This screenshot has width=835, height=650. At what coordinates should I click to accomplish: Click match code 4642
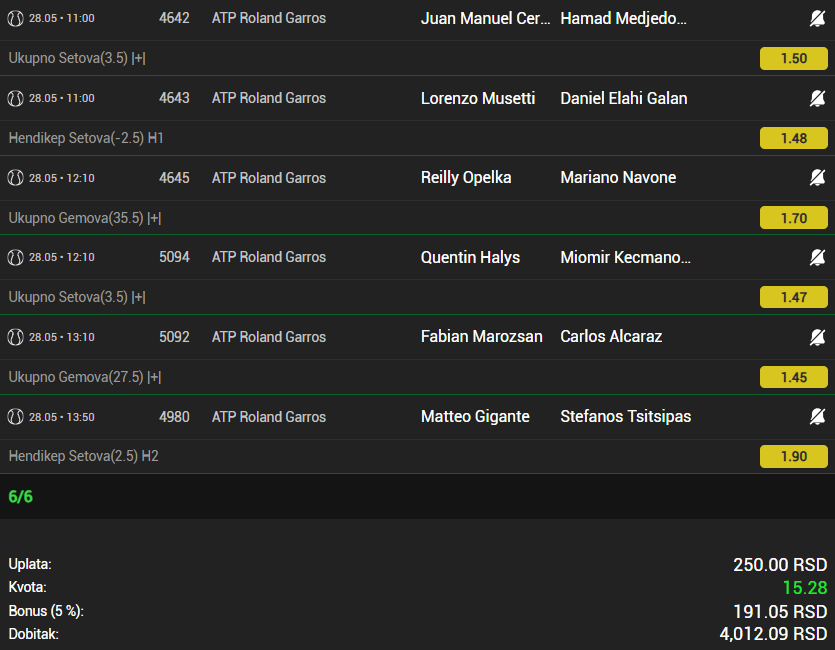click(174, 18)
